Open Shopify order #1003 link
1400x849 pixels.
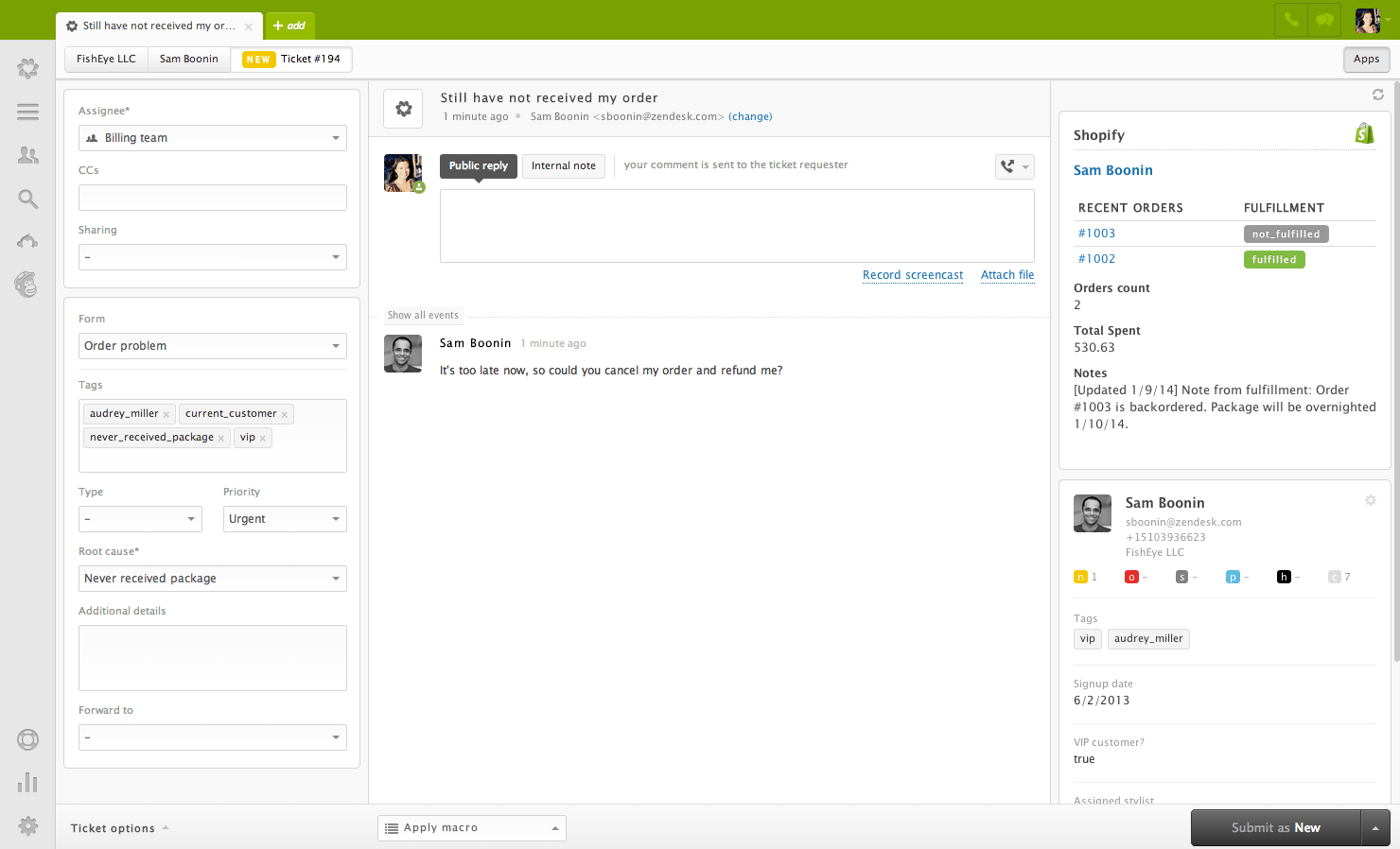click(1096, 233)
